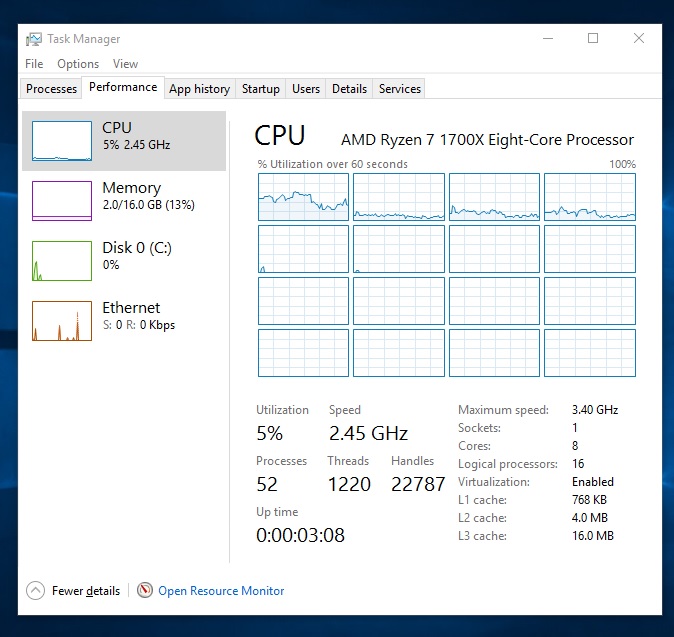This screenshot has width=674, height=637.
Task: Go to the Startup tab
Action: (x=260, y=89)
